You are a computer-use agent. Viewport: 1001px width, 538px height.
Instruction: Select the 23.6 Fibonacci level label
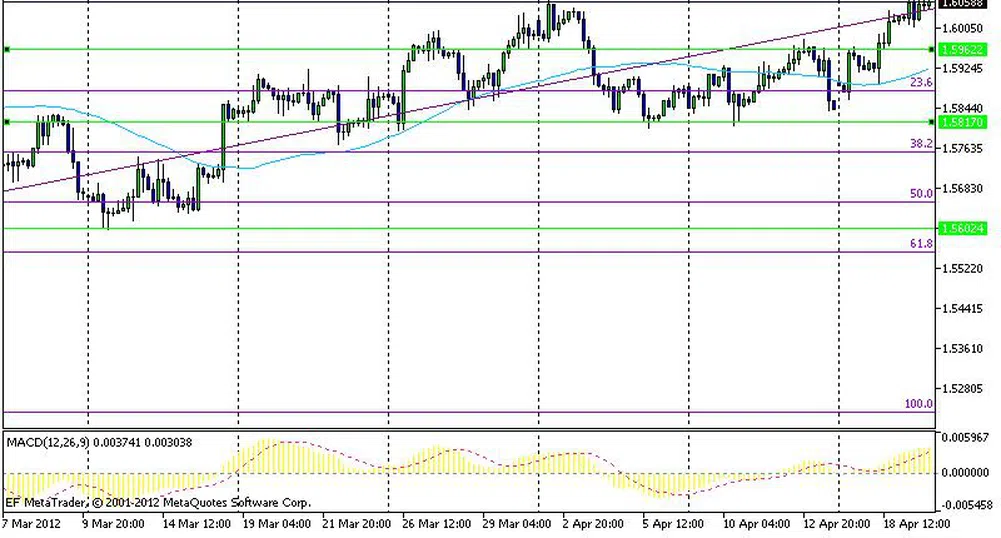pos(920,83)
